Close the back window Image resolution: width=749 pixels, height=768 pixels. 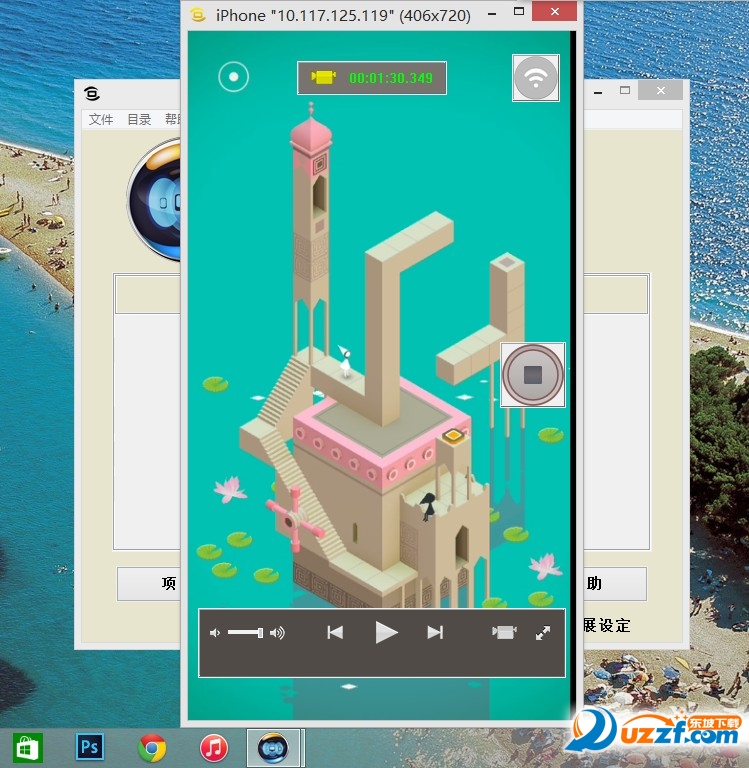pyautogui.click(x=661, y=90)
